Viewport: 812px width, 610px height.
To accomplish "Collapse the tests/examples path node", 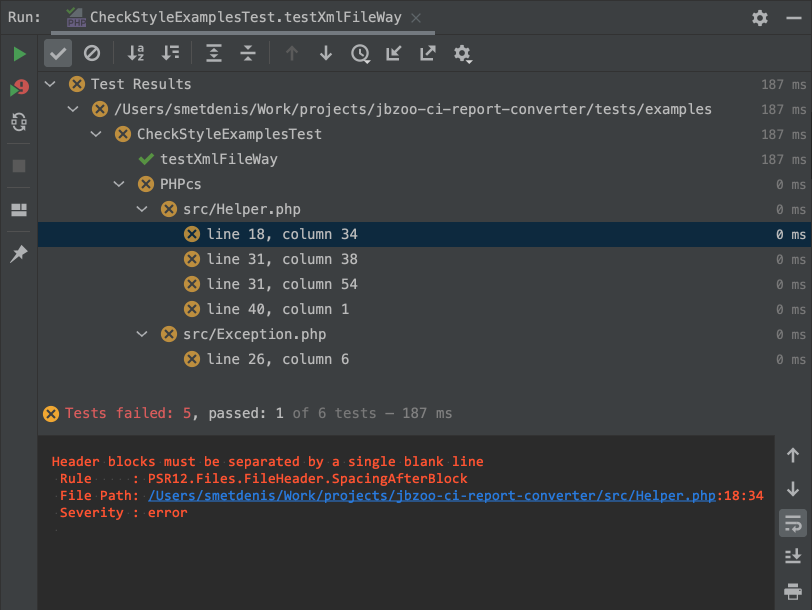I will (73, 109).
